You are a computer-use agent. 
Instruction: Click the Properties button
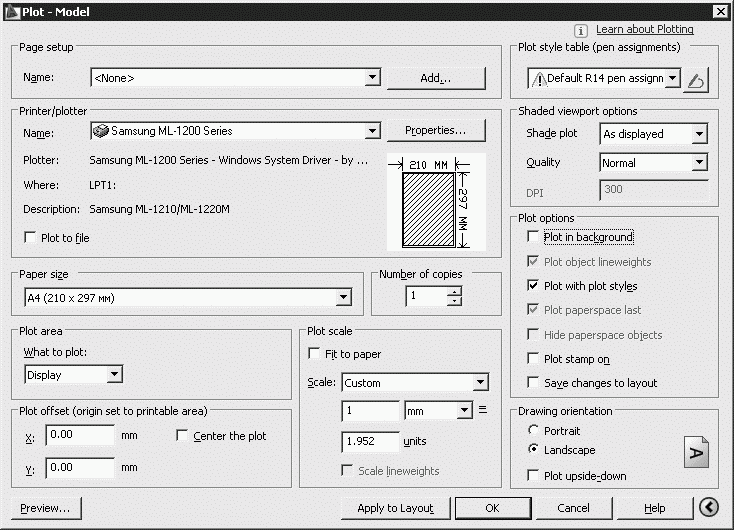click(x=435, y=131)
